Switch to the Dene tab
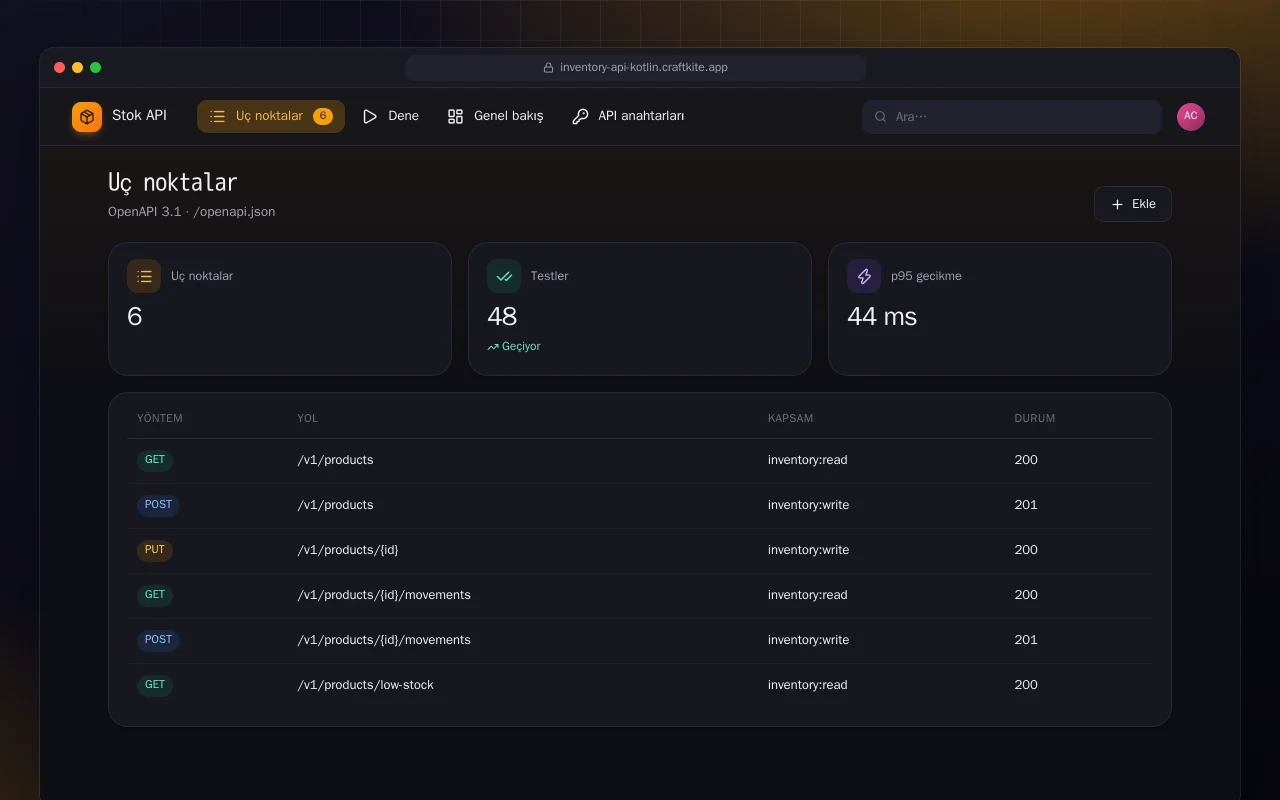This screenshot has width=1280, height=800. (x=391, y=117)
